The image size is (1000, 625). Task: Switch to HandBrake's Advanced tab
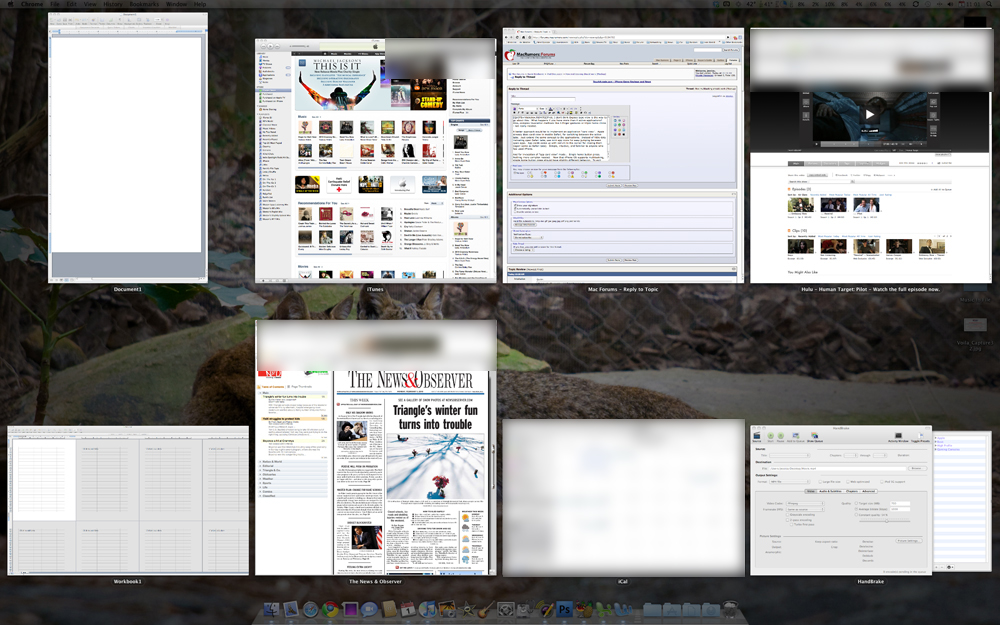(x=869, y=491)
